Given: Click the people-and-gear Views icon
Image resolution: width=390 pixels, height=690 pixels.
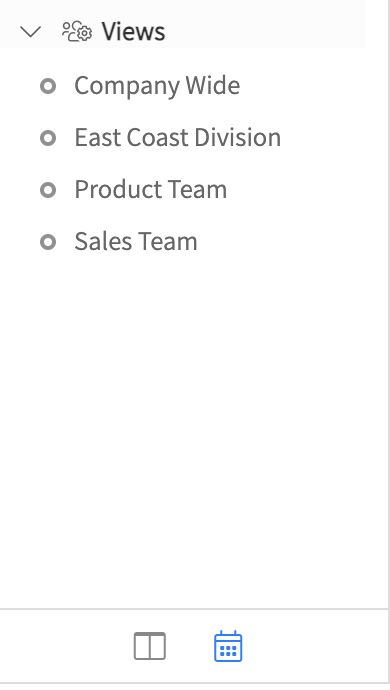Looking at the screenshot, I should [x=77, y=32].
